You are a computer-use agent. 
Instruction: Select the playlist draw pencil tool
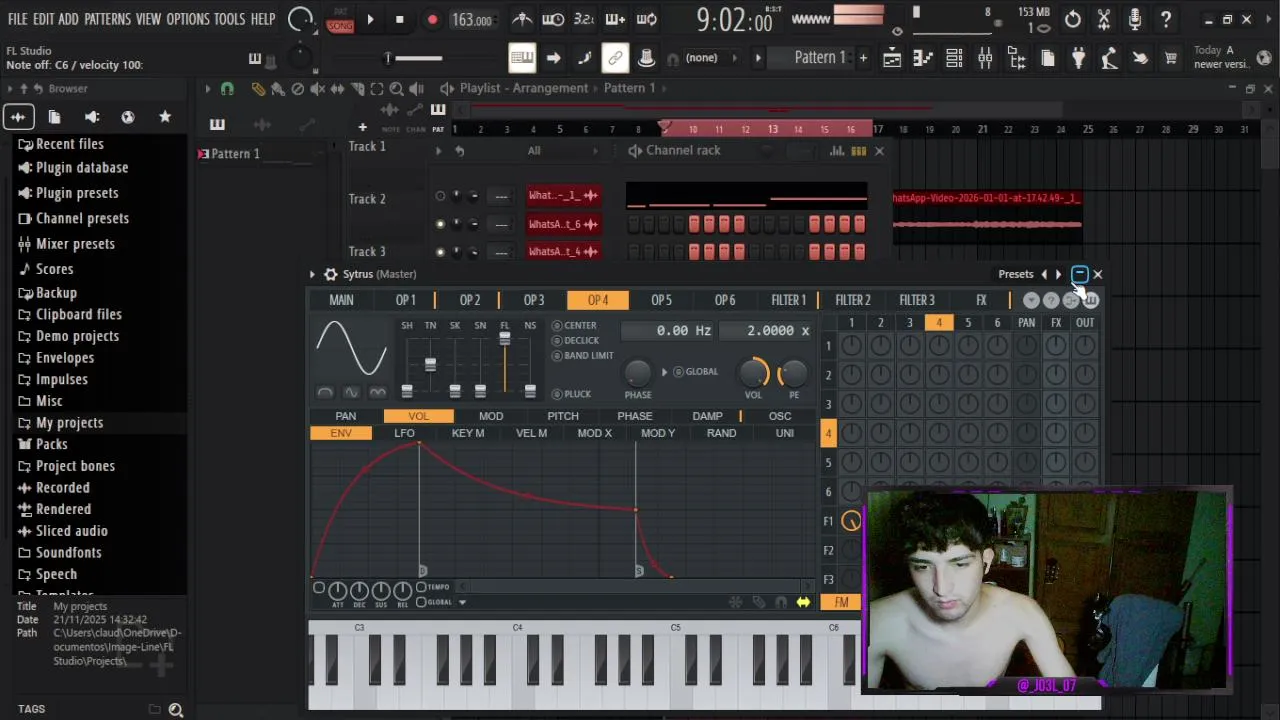tap(258, 89)
